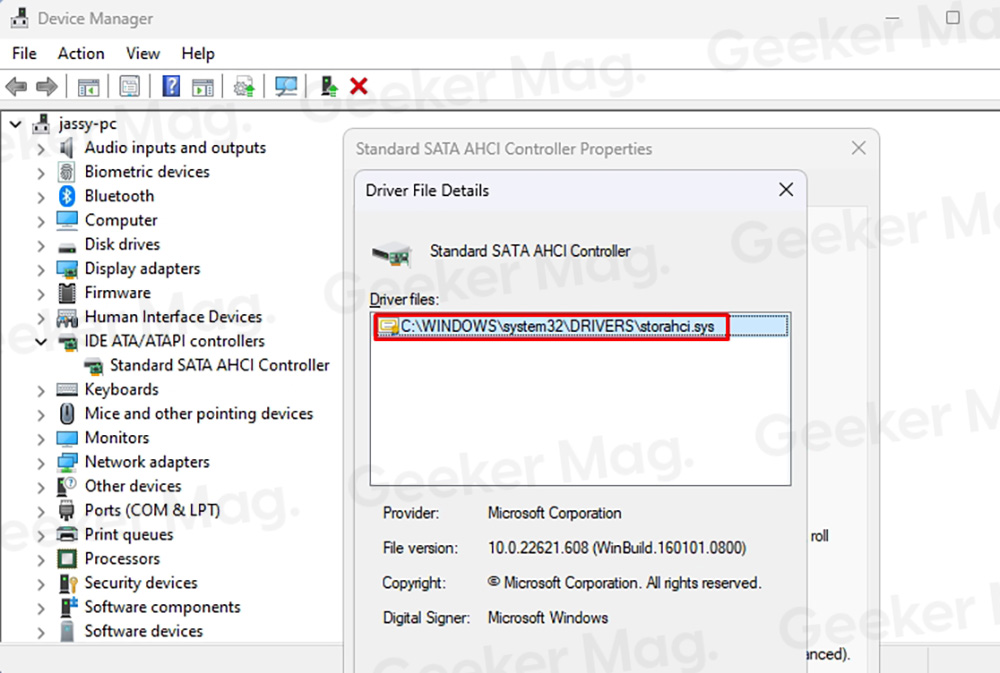Click the Scan for hardware changes monitor icon

[x=286, y=87]
